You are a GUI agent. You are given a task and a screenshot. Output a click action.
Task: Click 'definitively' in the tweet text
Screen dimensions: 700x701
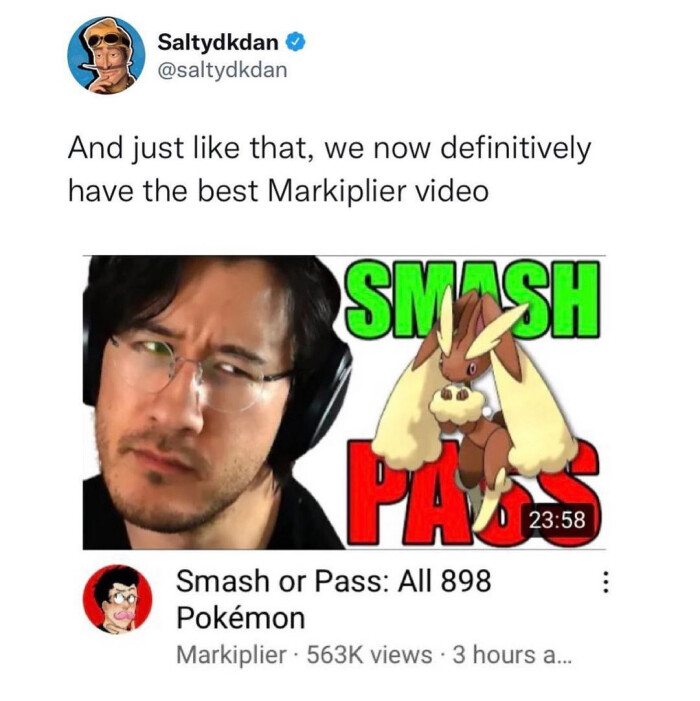point(515,148)
